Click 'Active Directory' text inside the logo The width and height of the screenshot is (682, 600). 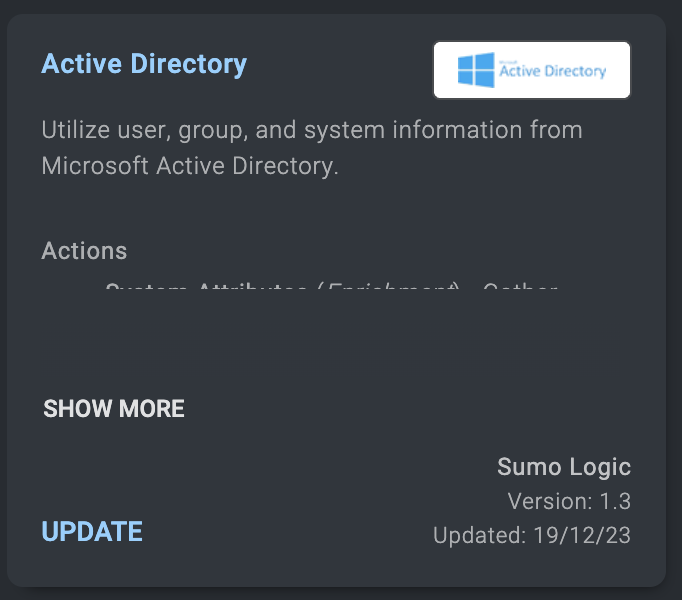pos(553,72)
